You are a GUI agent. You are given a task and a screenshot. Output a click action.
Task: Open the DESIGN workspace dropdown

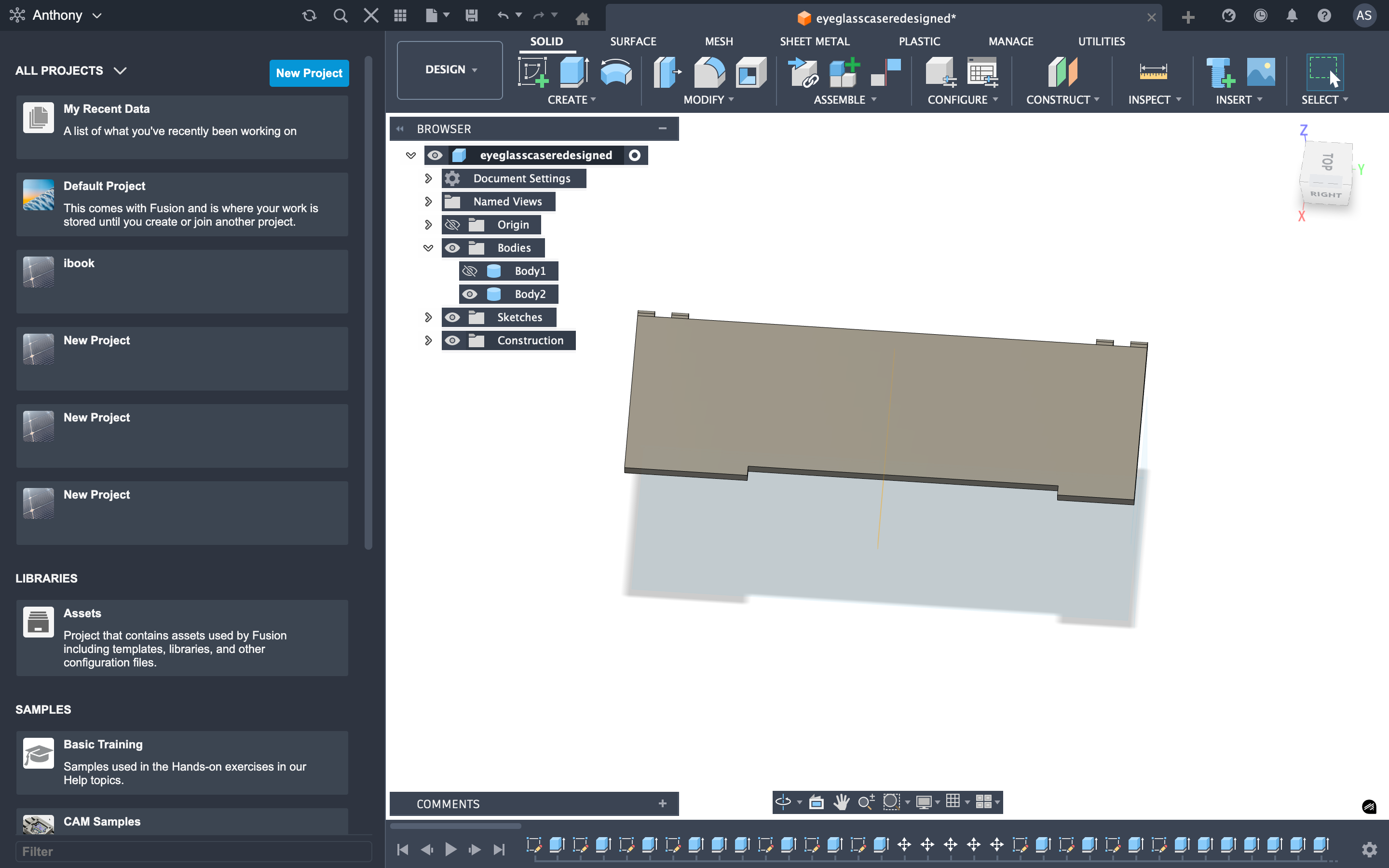tap(450, 69)
